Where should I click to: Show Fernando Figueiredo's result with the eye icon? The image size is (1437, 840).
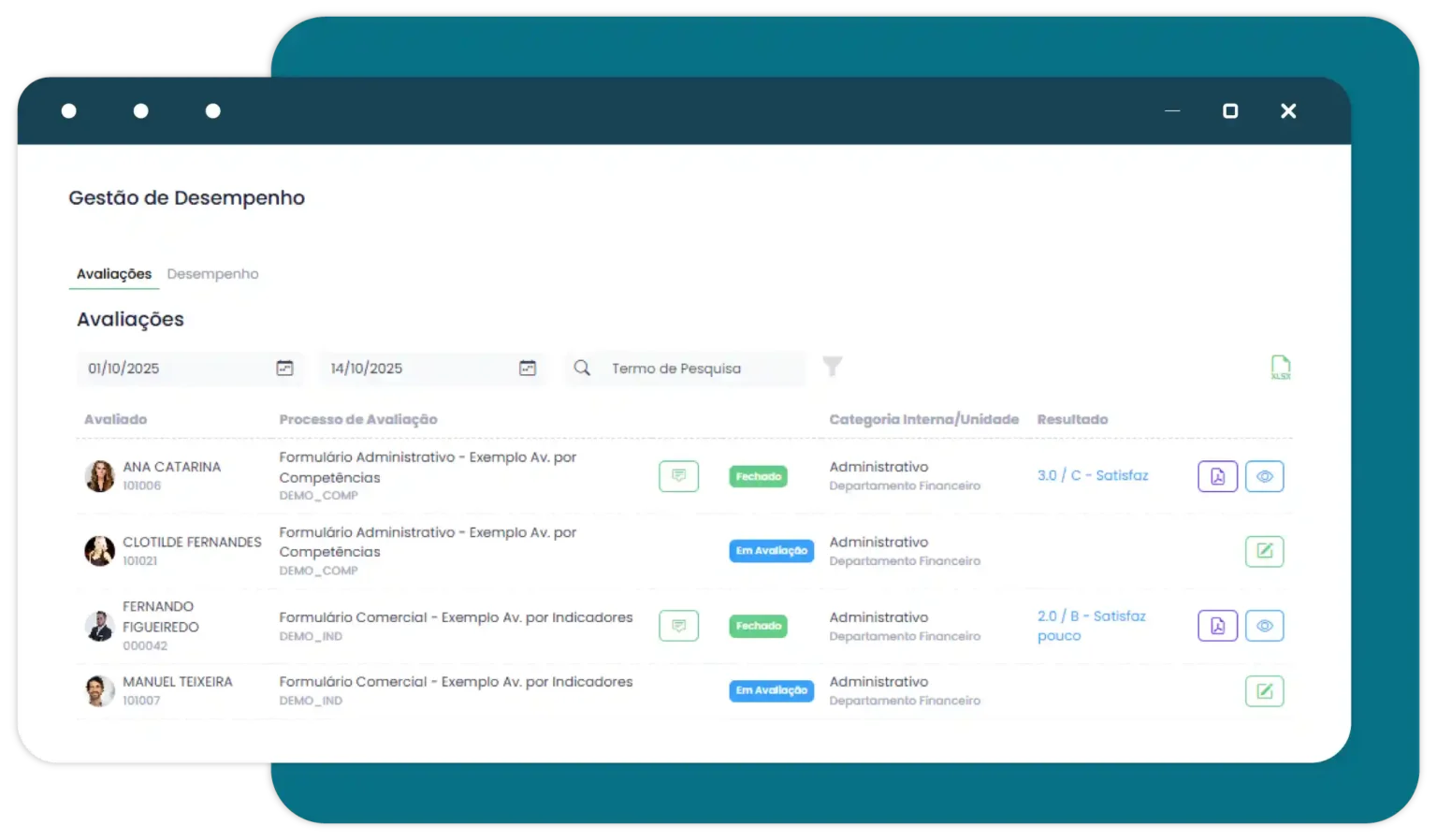coord(1265,626)
